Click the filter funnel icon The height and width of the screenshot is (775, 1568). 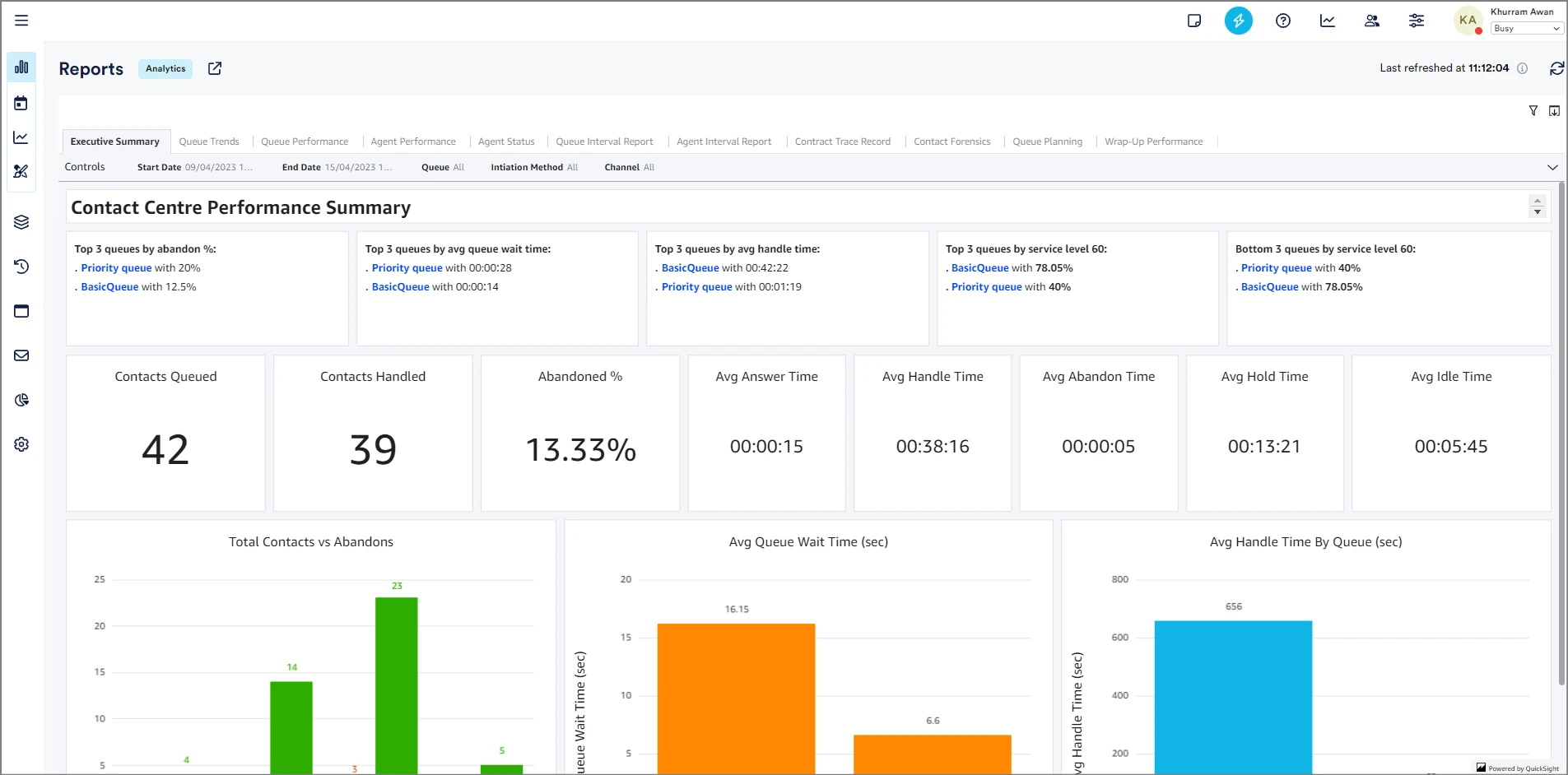pos(1533,111)
